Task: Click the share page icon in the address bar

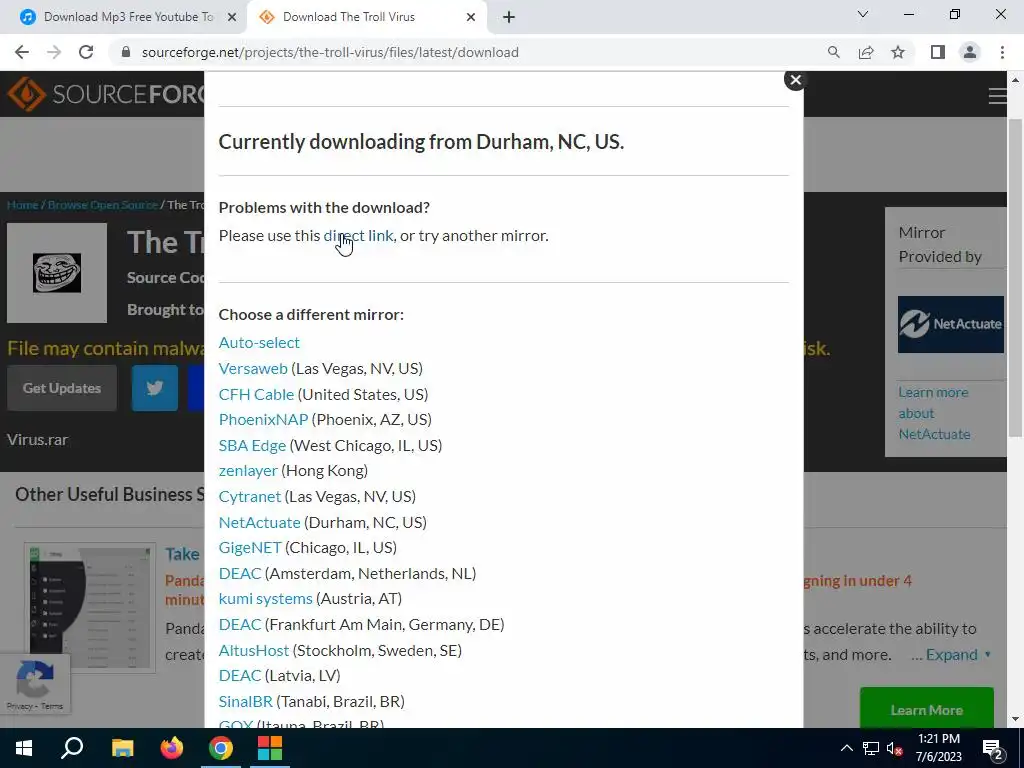Action: 866,52
